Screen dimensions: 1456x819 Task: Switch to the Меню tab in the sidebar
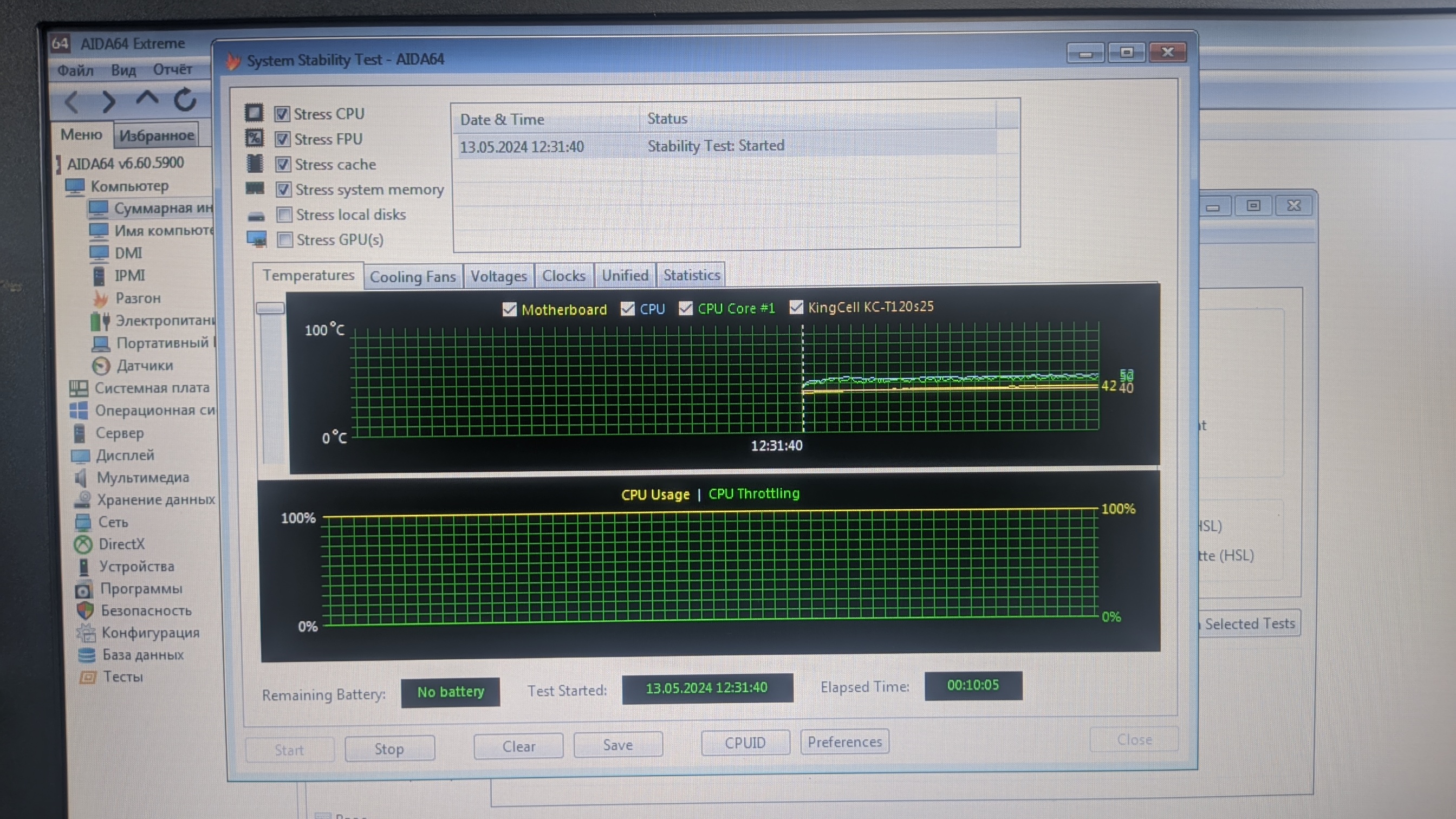click(x=81, y=134)
